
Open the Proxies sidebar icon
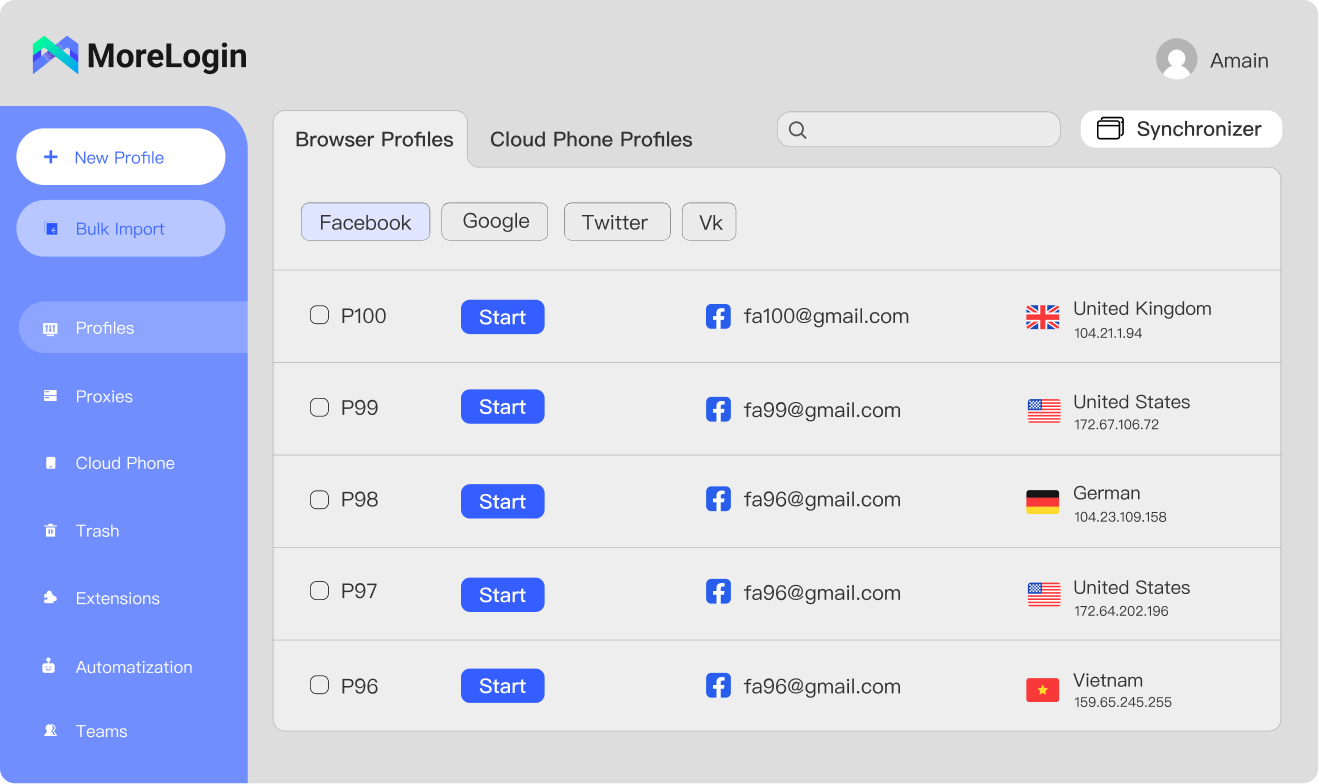coord(50,396)
